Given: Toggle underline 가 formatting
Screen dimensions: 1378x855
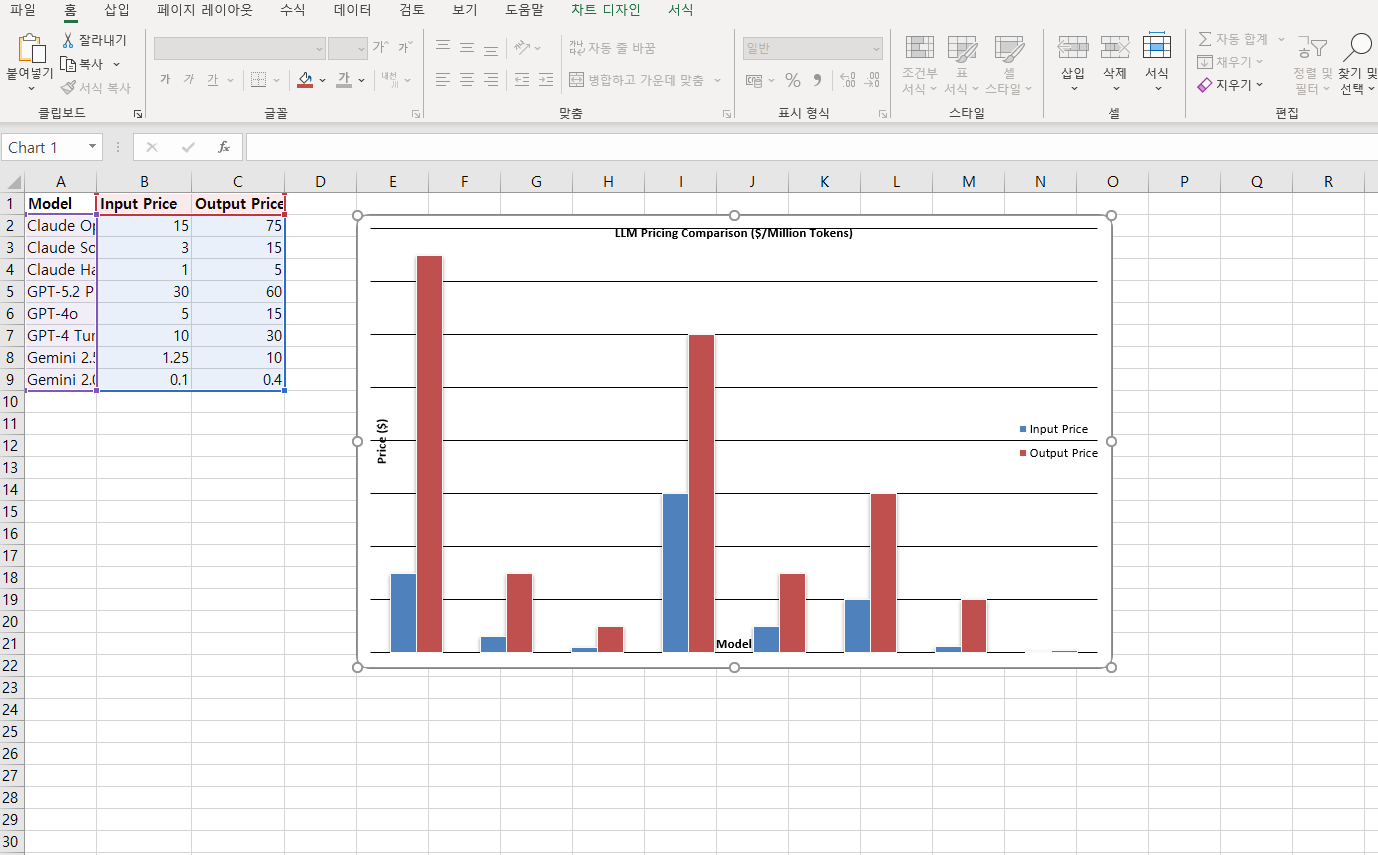Looking at the screenshot, I should point(213,80).
